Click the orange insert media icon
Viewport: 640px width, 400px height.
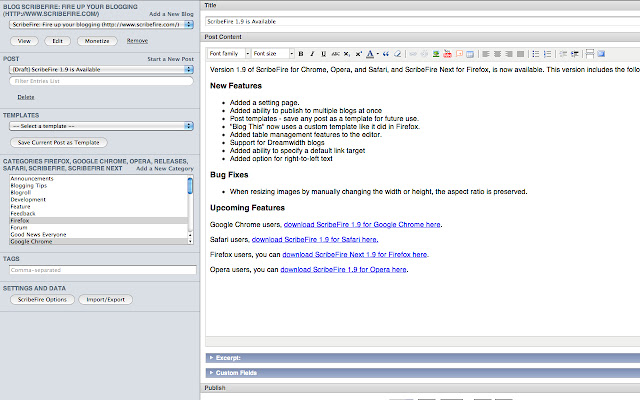(x=459, y=54)
